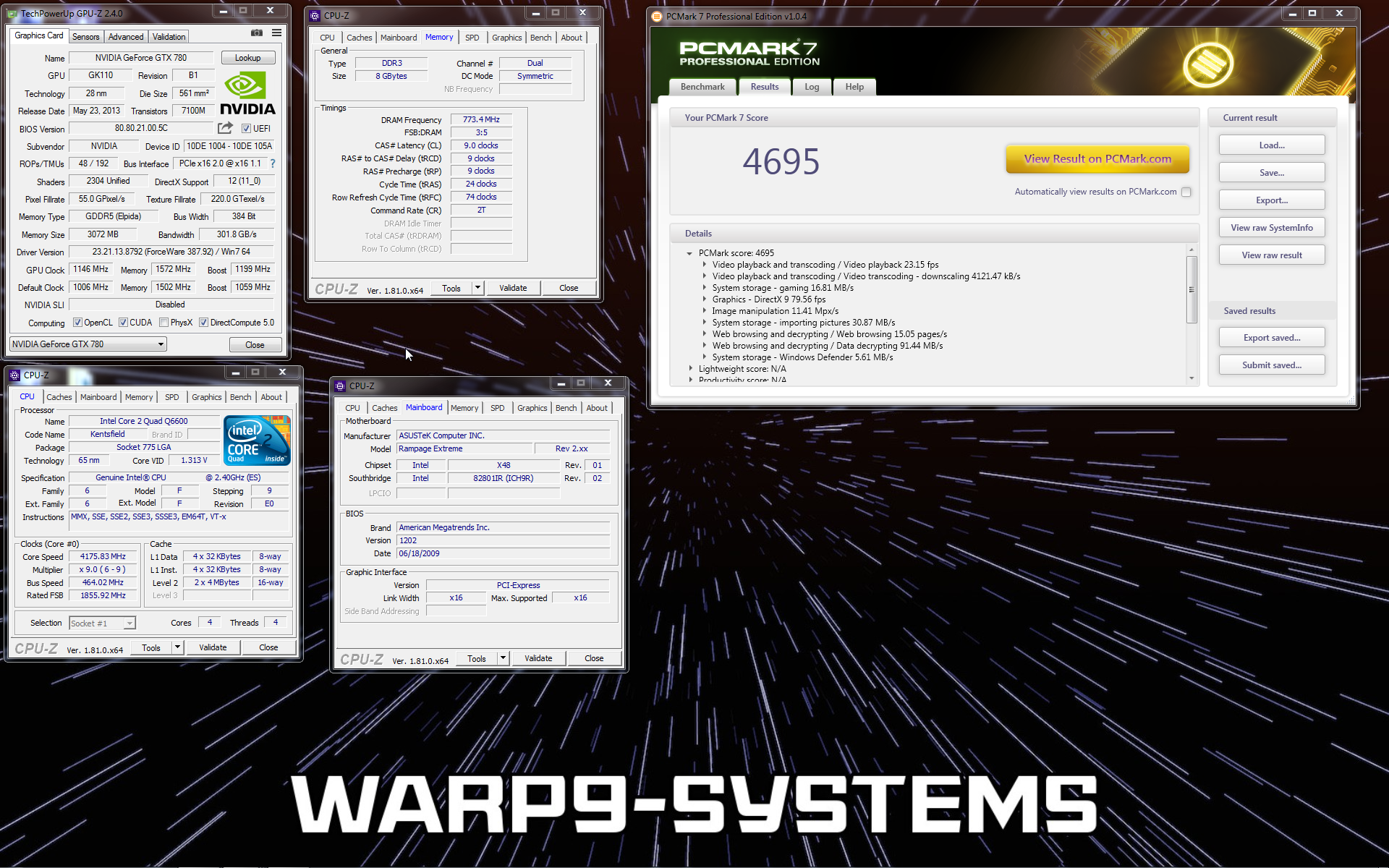Image resolution: width=1389 pixels, height=868 pixels.
Task: Click PCMark score number 4695
Action: [781, 161]
